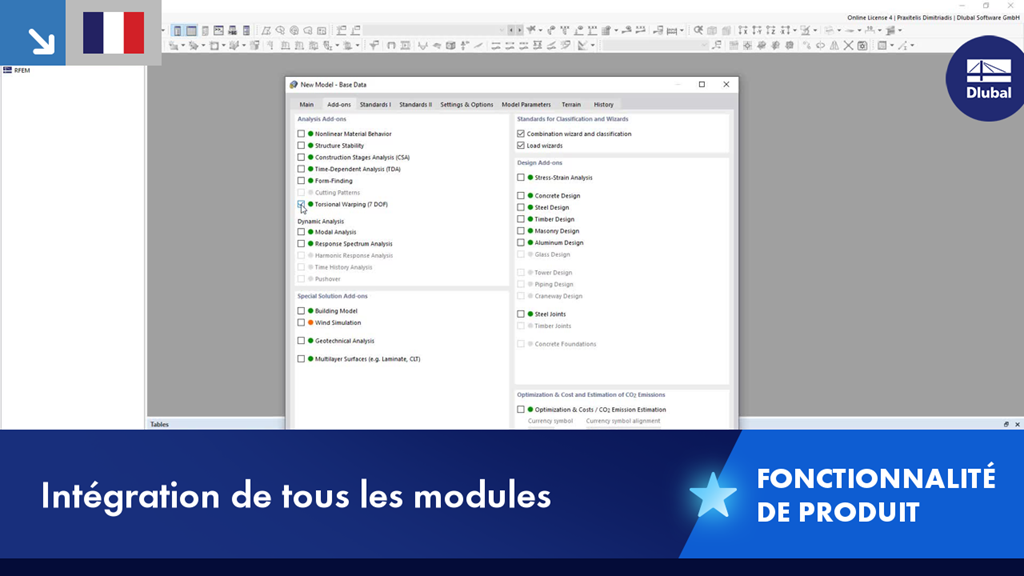The height and width of the screenshot is (576, 1024).
Task: Enable Optimization & Costs / CO2 Emission Estimation
Action: pyautogui.click(x=520, y=410)
